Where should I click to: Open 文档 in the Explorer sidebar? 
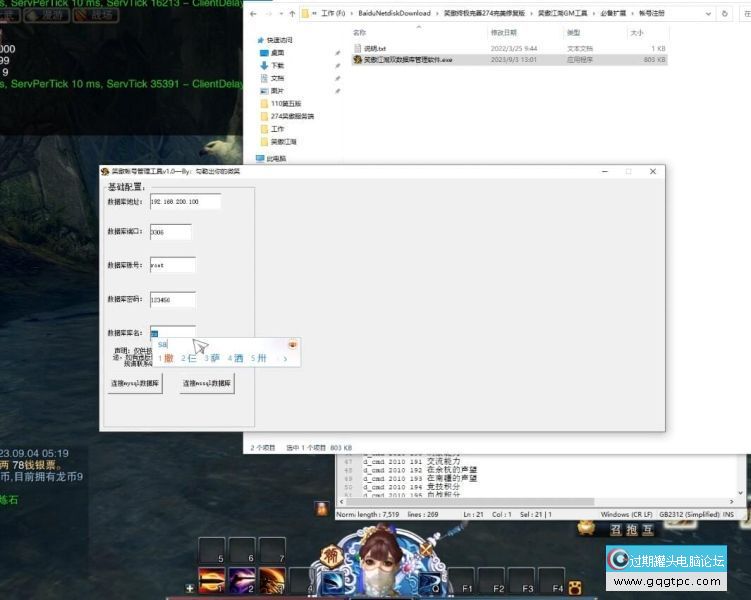(x=277, y=78)
